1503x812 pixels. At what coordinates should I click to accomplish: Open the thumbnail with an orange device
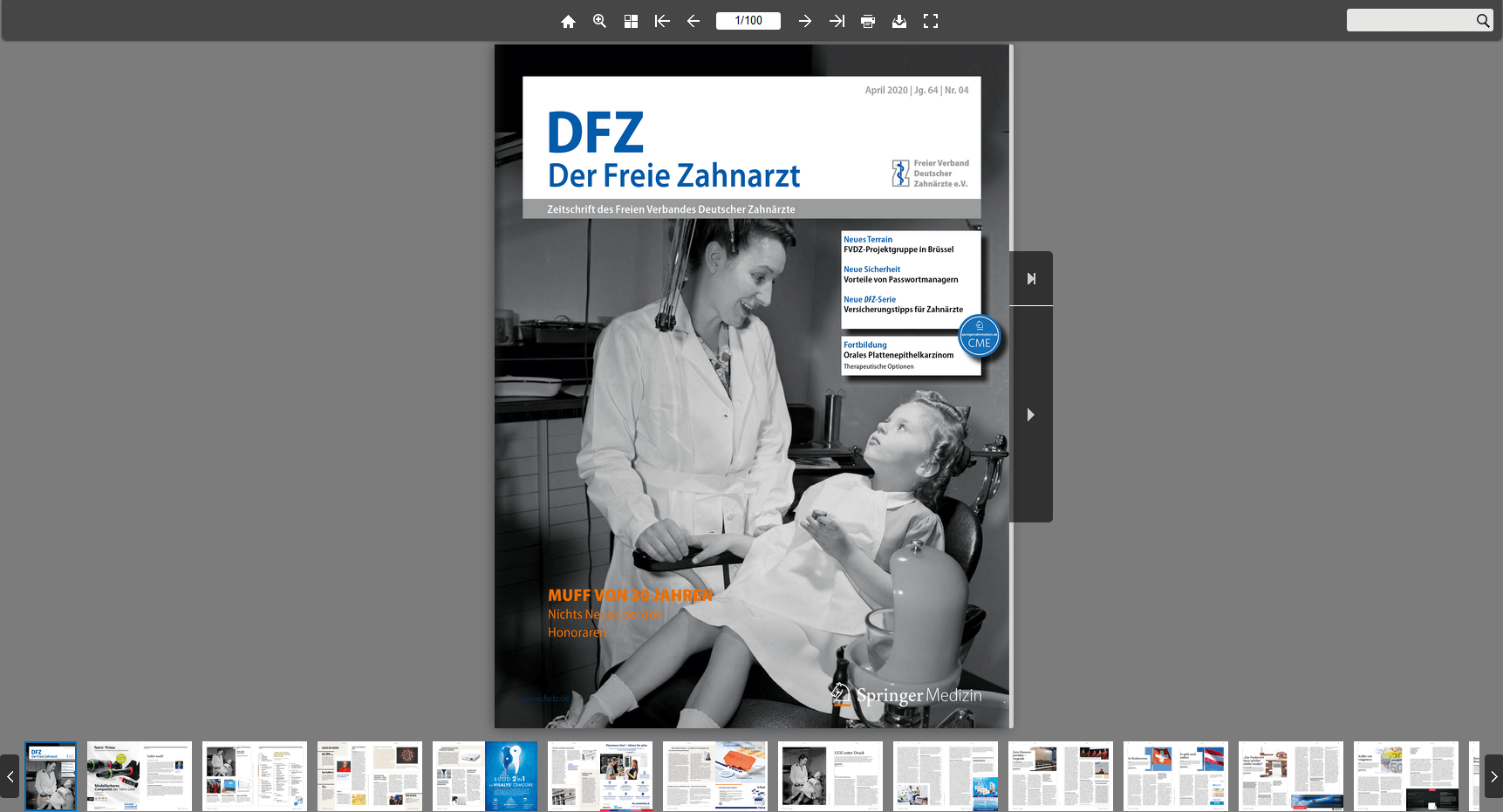point(715,776)
